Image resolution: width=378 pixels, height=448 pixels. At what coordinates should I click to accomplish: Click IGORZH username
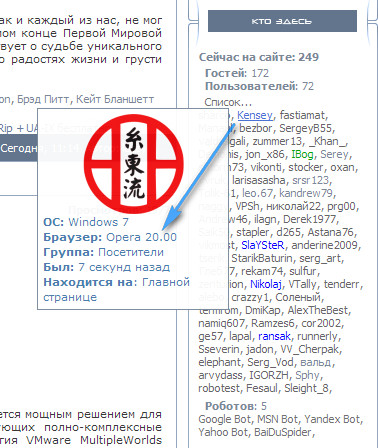tap(269, 375)
